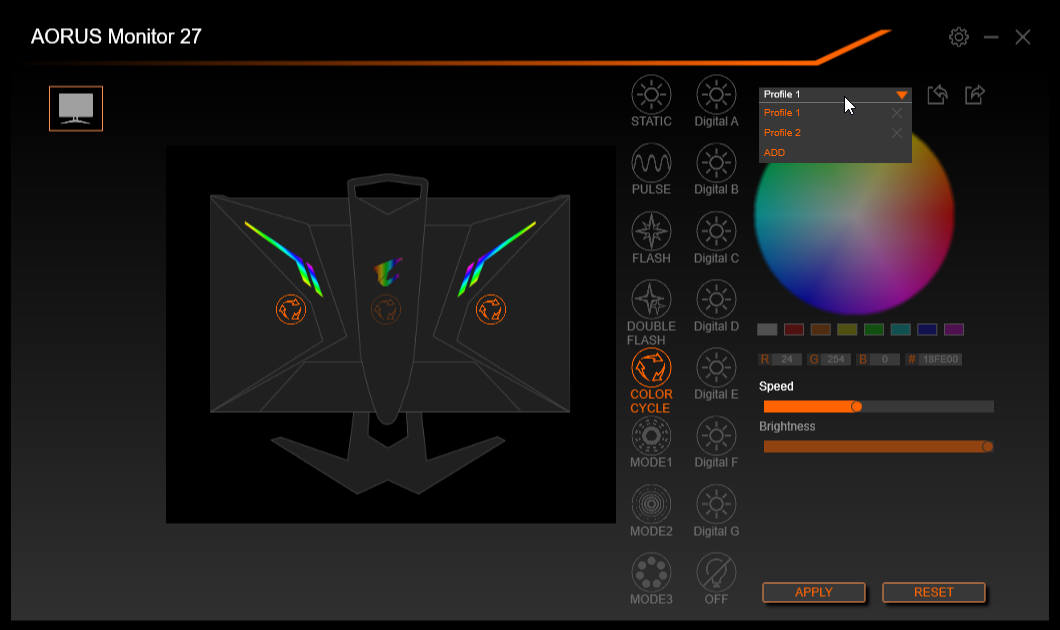Screen dimensions: 1060x630
Task: Click the Speed slider handle
Action: 857,406
